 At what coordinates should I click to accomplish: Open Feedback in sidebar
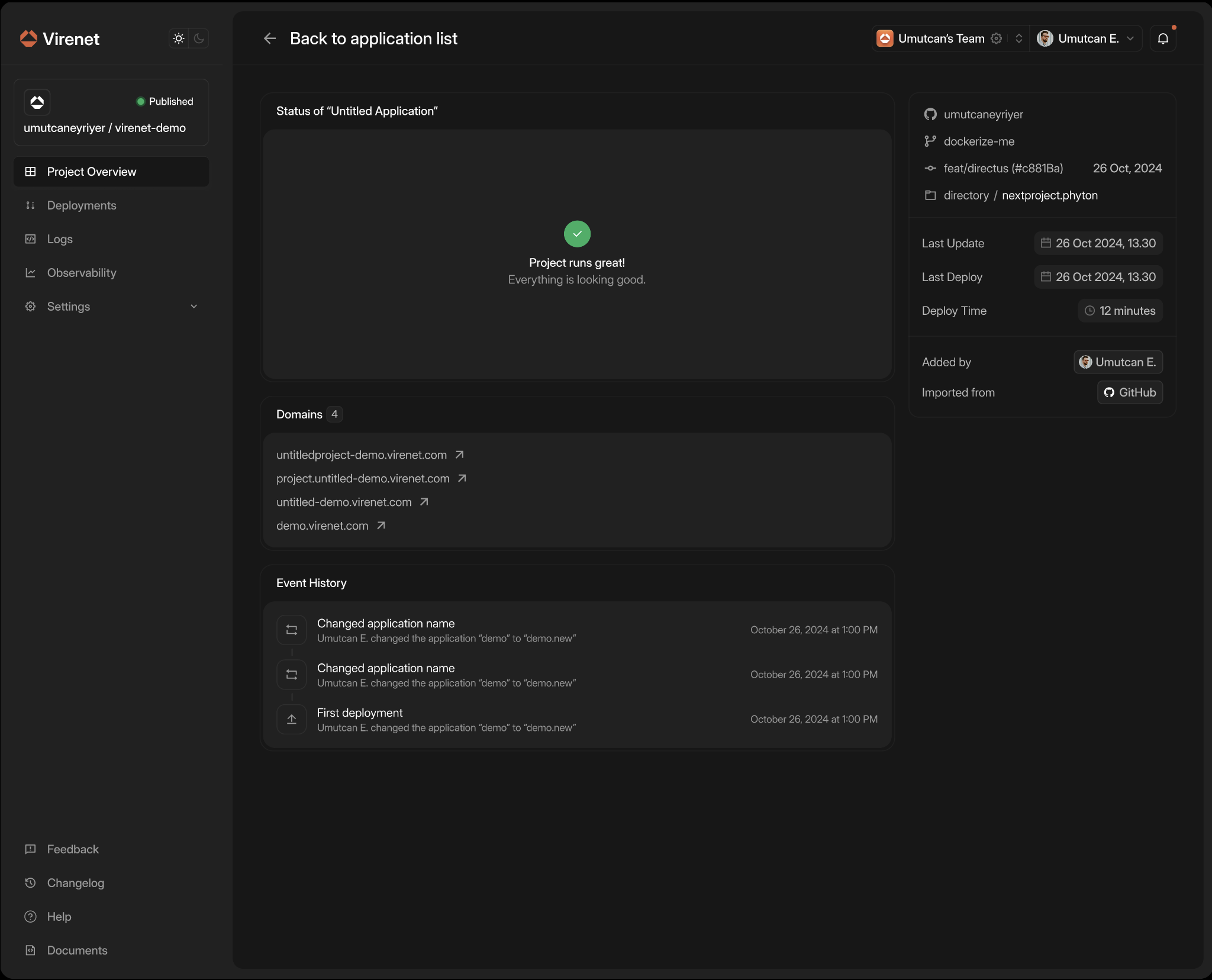tap(111, 849)
